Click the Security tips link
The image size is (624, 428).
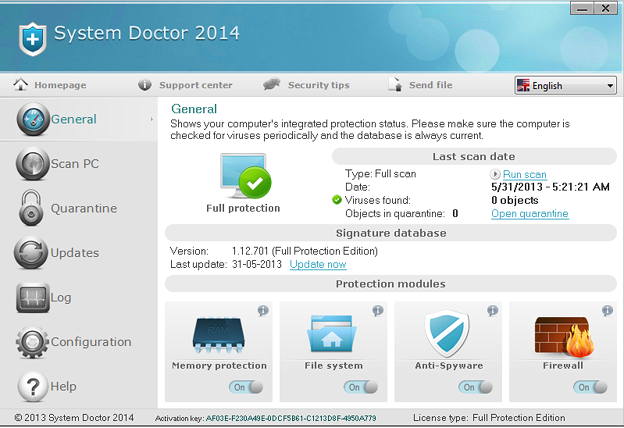pos(318,85)
